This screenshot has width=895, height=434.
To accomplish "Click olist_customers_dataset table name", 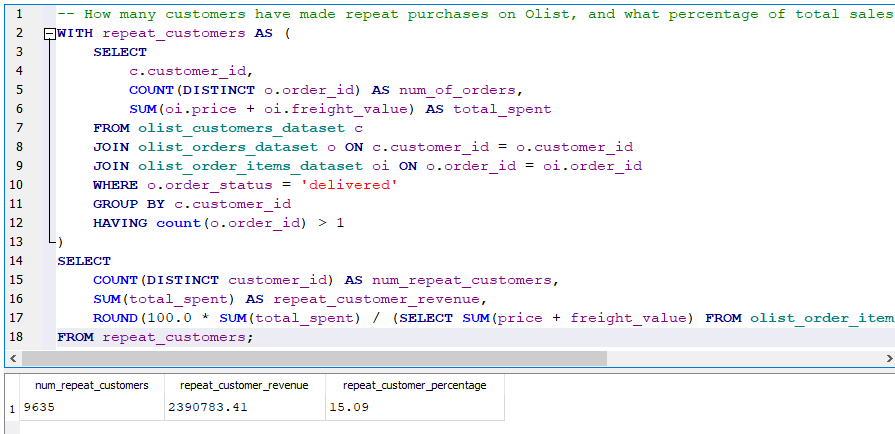I will point(241,128).
